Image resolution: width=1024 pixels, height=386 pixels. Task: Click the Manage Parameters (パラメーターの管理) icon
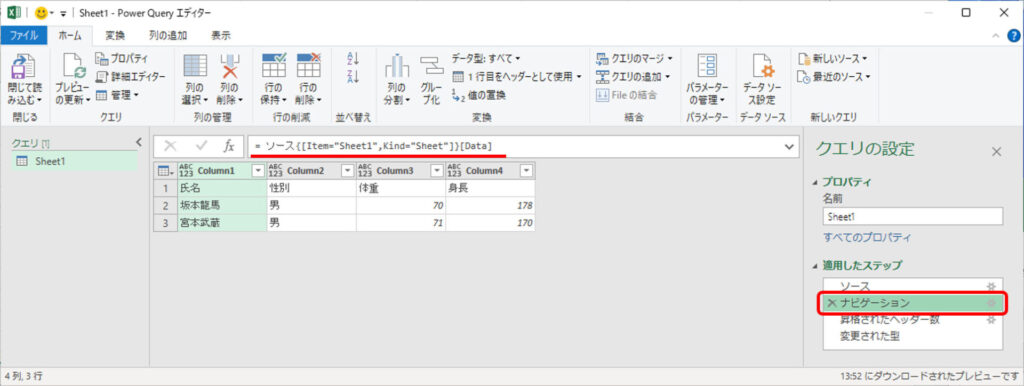click(x=707, y=66)
